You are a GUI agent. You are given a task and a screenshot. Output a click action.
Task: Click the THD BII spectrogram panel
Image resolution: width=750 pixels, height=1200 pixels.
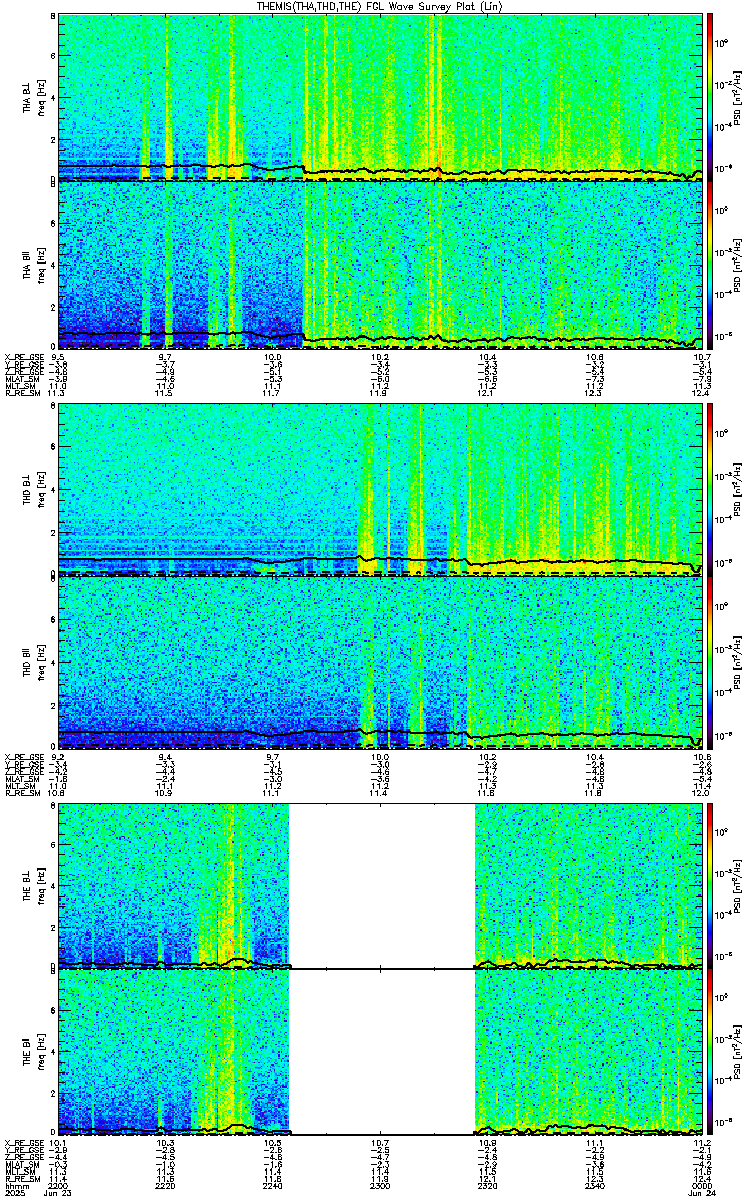(x=381, y=660)
